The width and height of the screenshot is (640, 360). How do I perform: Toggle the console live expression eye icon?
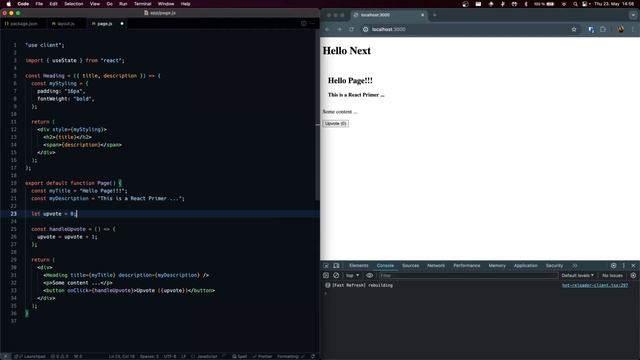point(369,276)
